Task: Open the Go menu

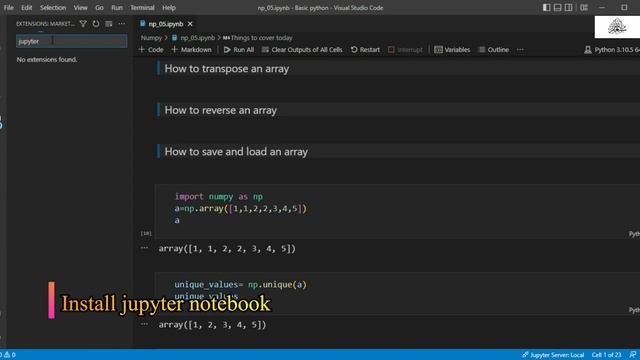Action: [x=99, y=8]
